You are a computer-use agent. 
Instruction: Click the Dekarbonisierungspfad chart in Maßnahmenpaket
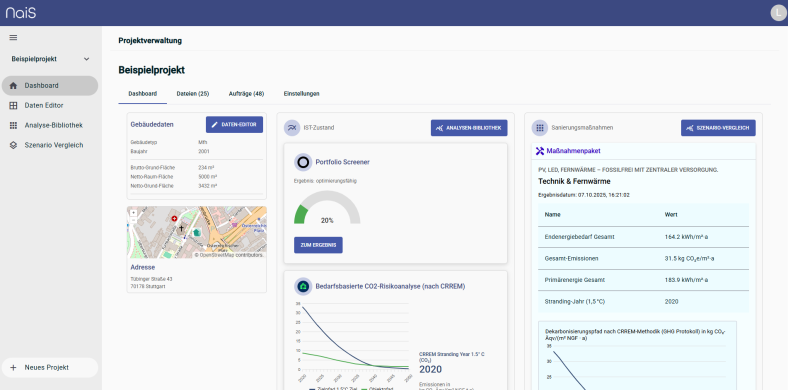637,355
